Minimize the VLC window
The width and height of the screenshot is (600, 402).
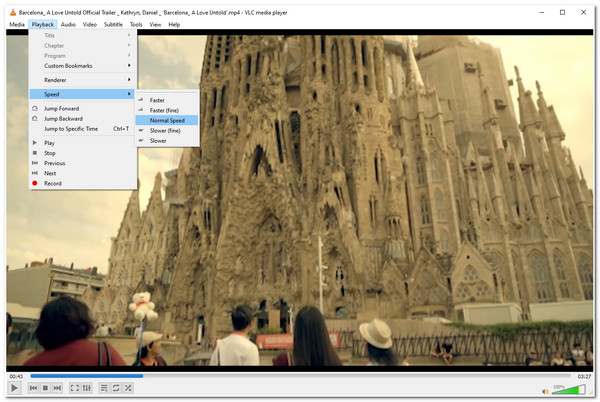click(541, 13)
